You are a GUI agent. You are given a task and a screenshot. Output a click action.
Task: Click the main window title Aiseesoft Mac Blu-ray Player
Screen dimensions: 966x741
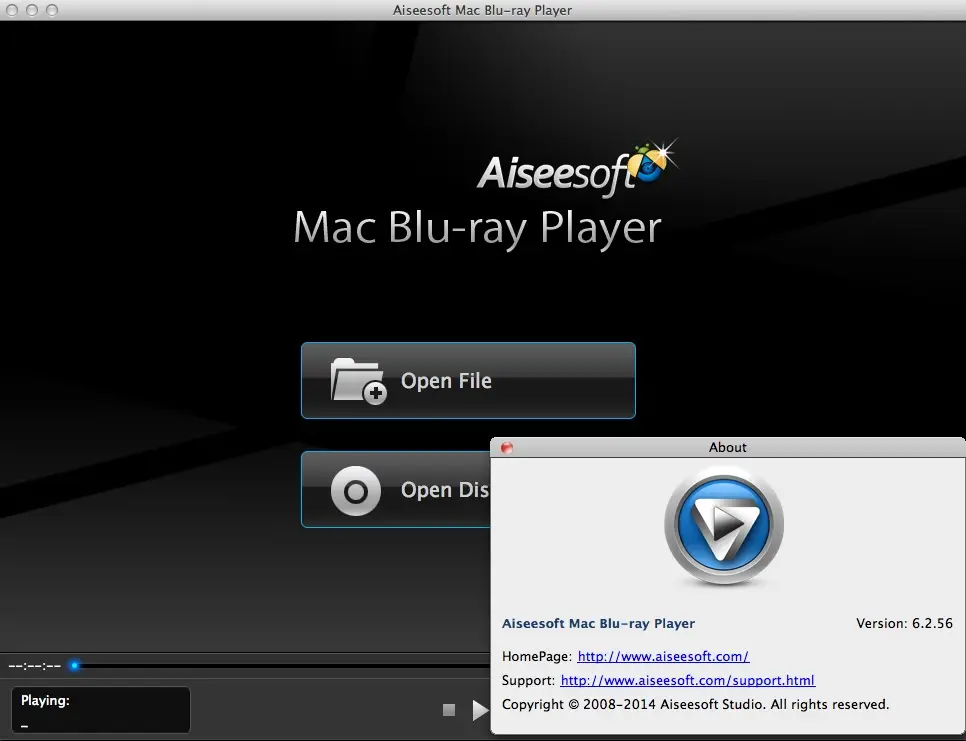pos(482,10)
